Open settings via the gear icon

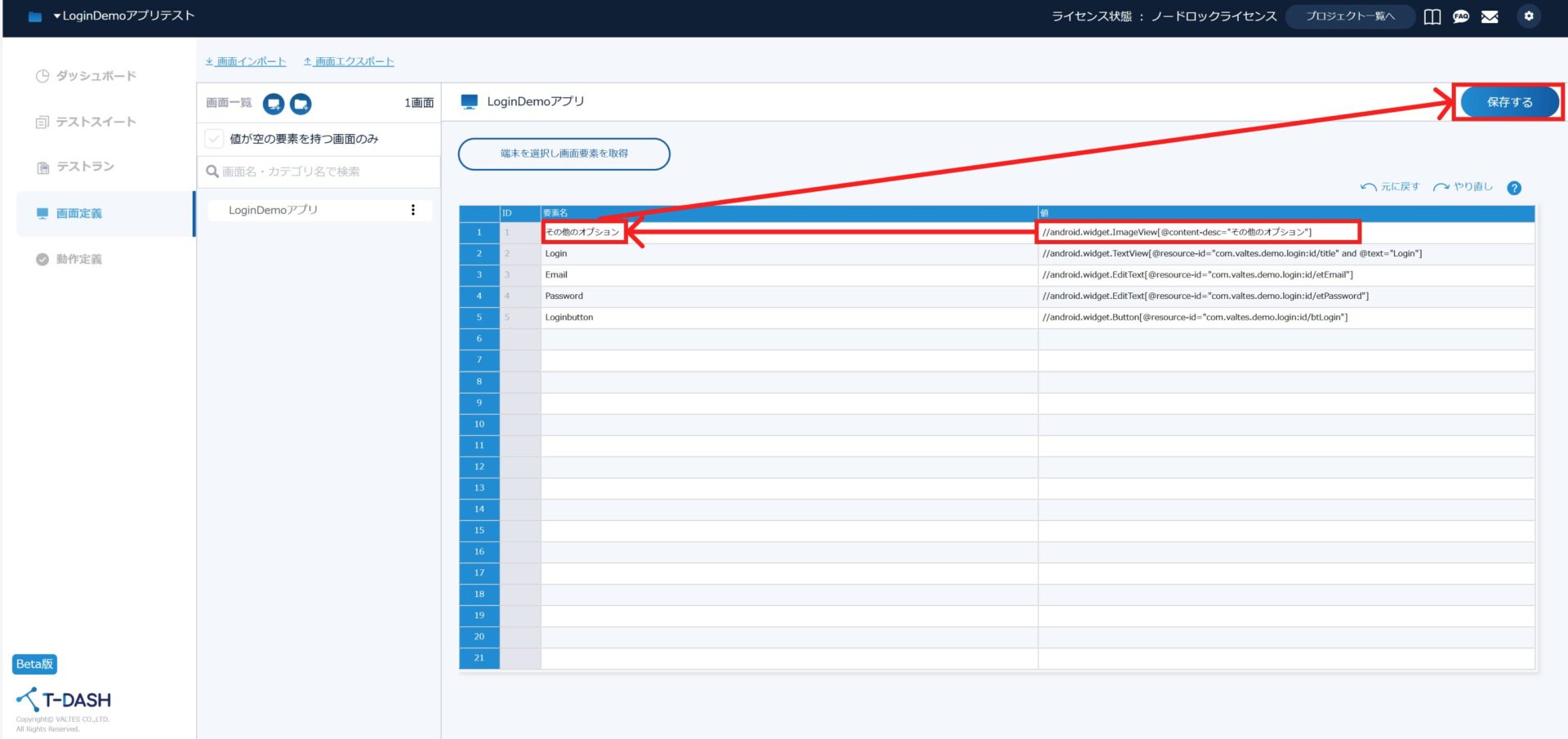click(x=1529, y=16)
